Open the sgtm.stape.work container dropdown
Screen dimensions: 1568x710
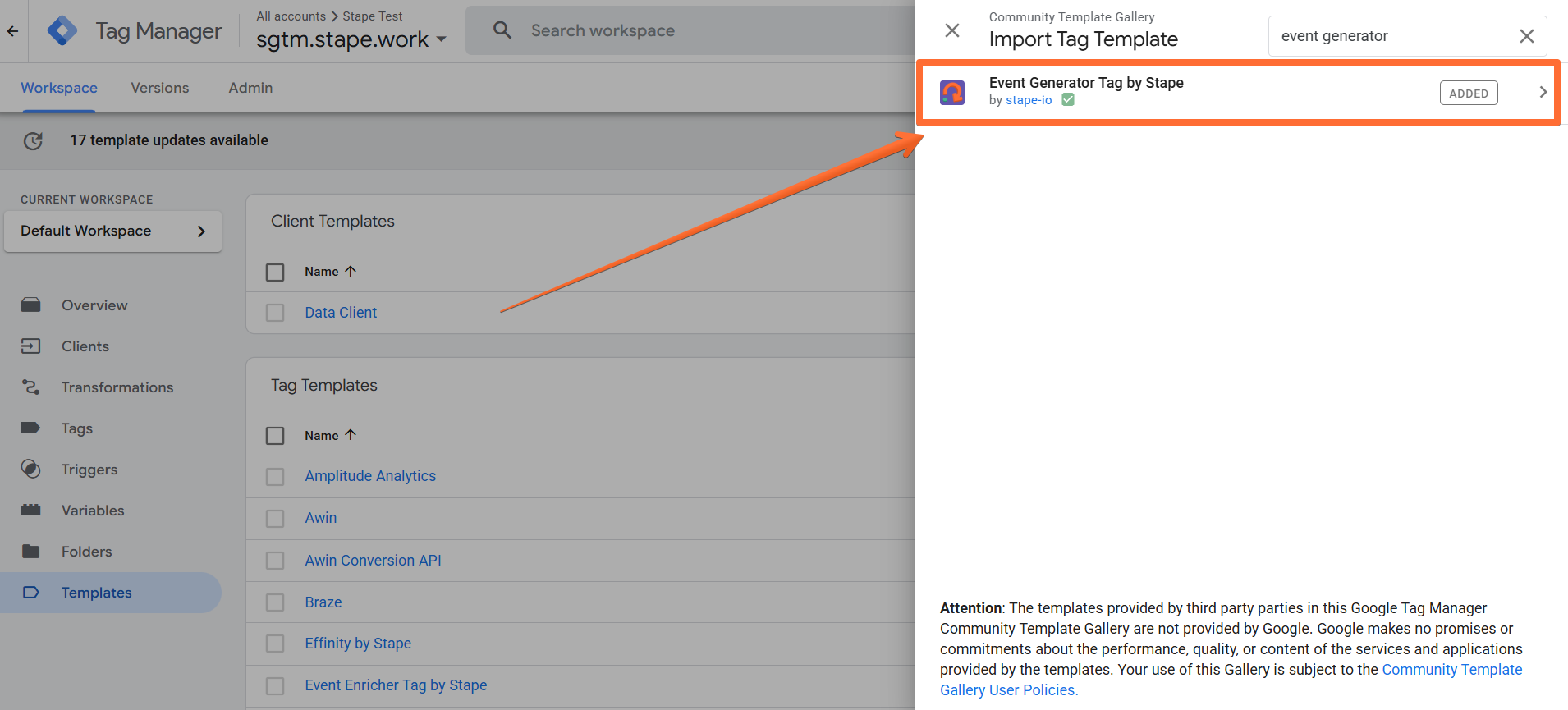351,39
